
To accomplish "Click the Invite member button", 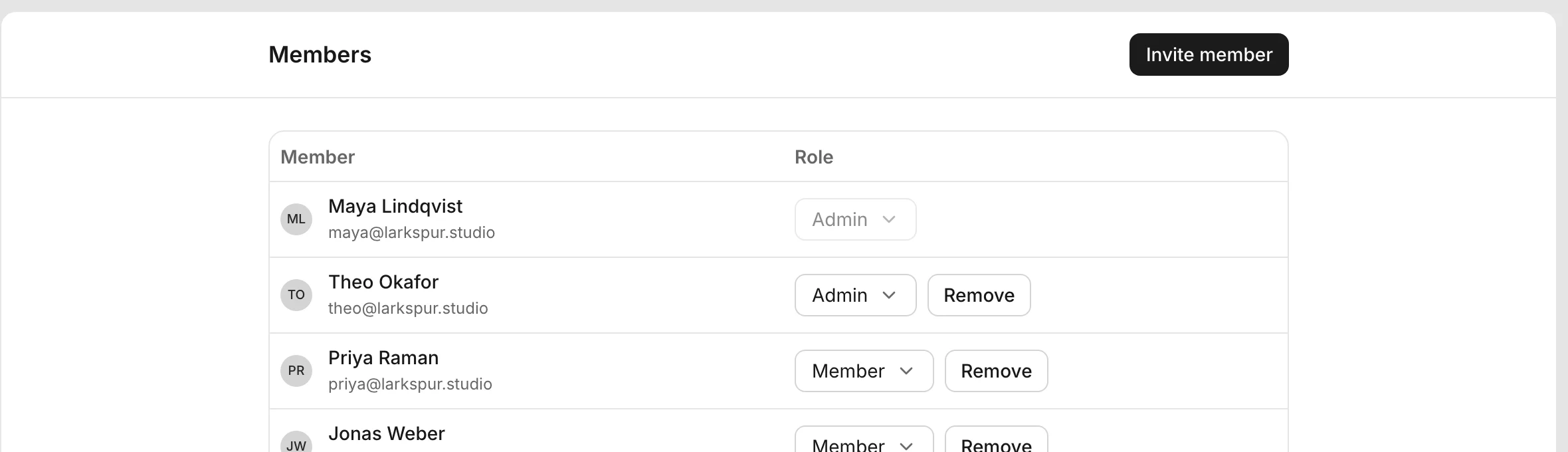I will [1209, 55].
